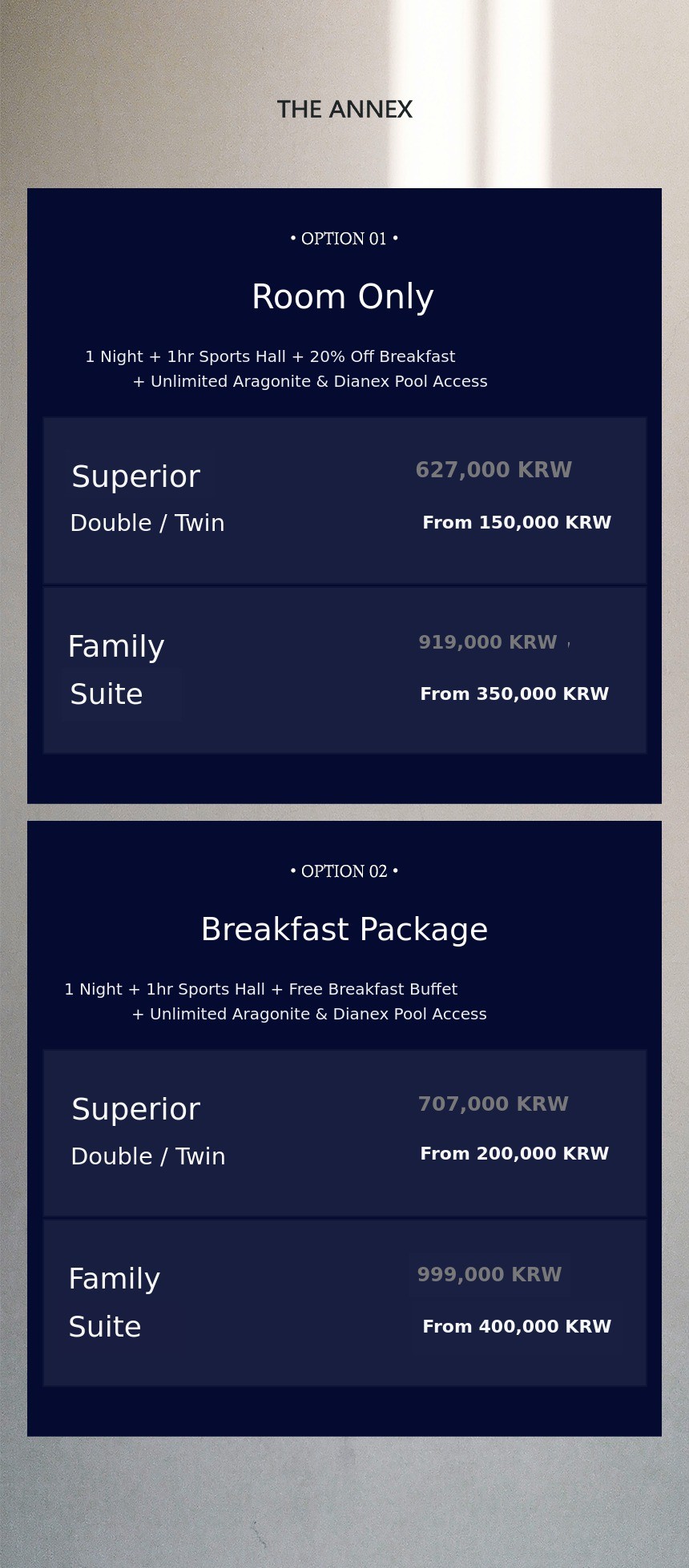Choose the From 400,000 KRW rate
The width and height of the screenshot is (689, 1568).
tap(517, 1327)
